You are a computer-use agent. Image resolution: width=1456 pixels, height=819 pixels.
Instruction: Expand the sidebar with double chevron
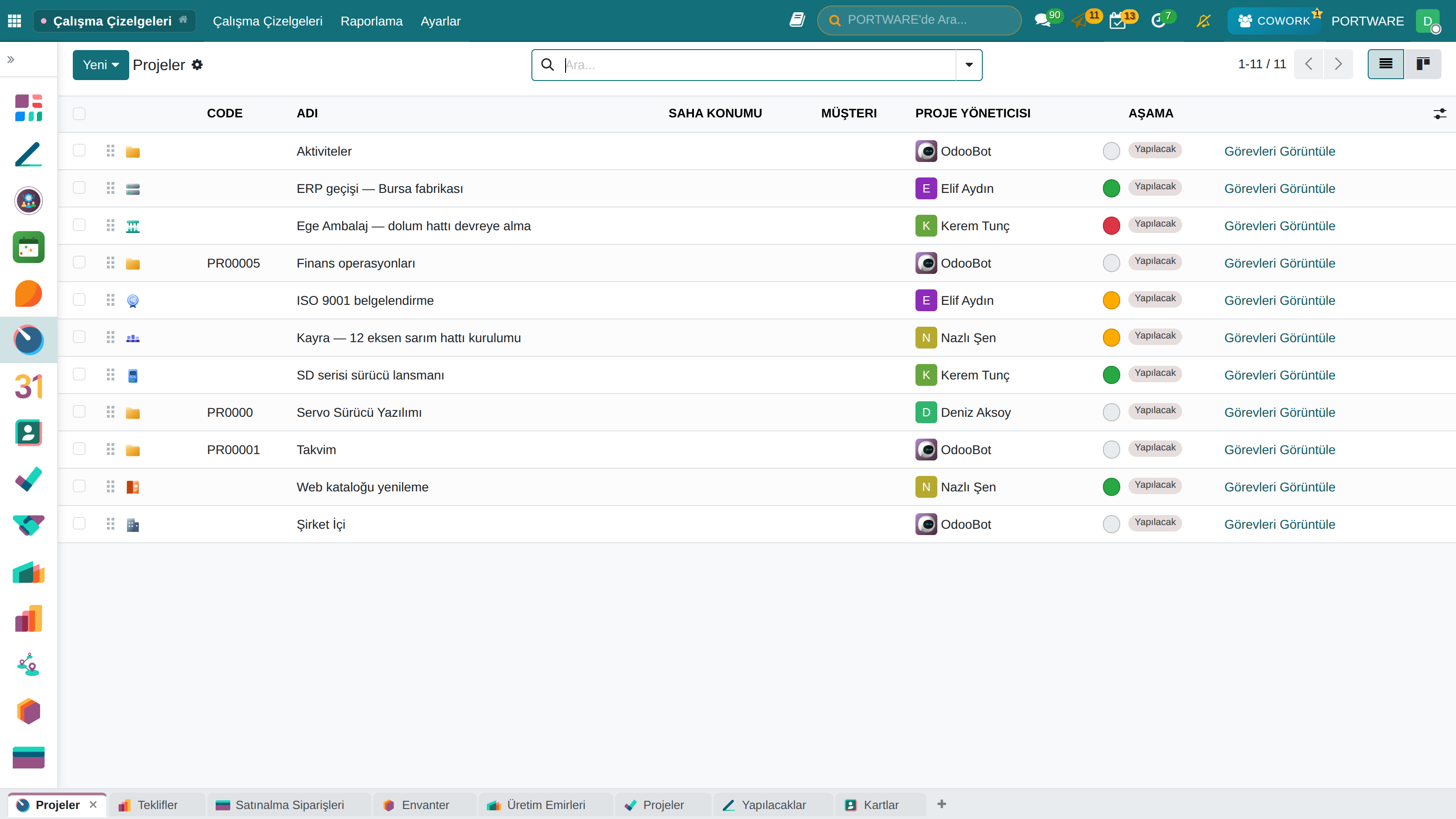point(11,59)
